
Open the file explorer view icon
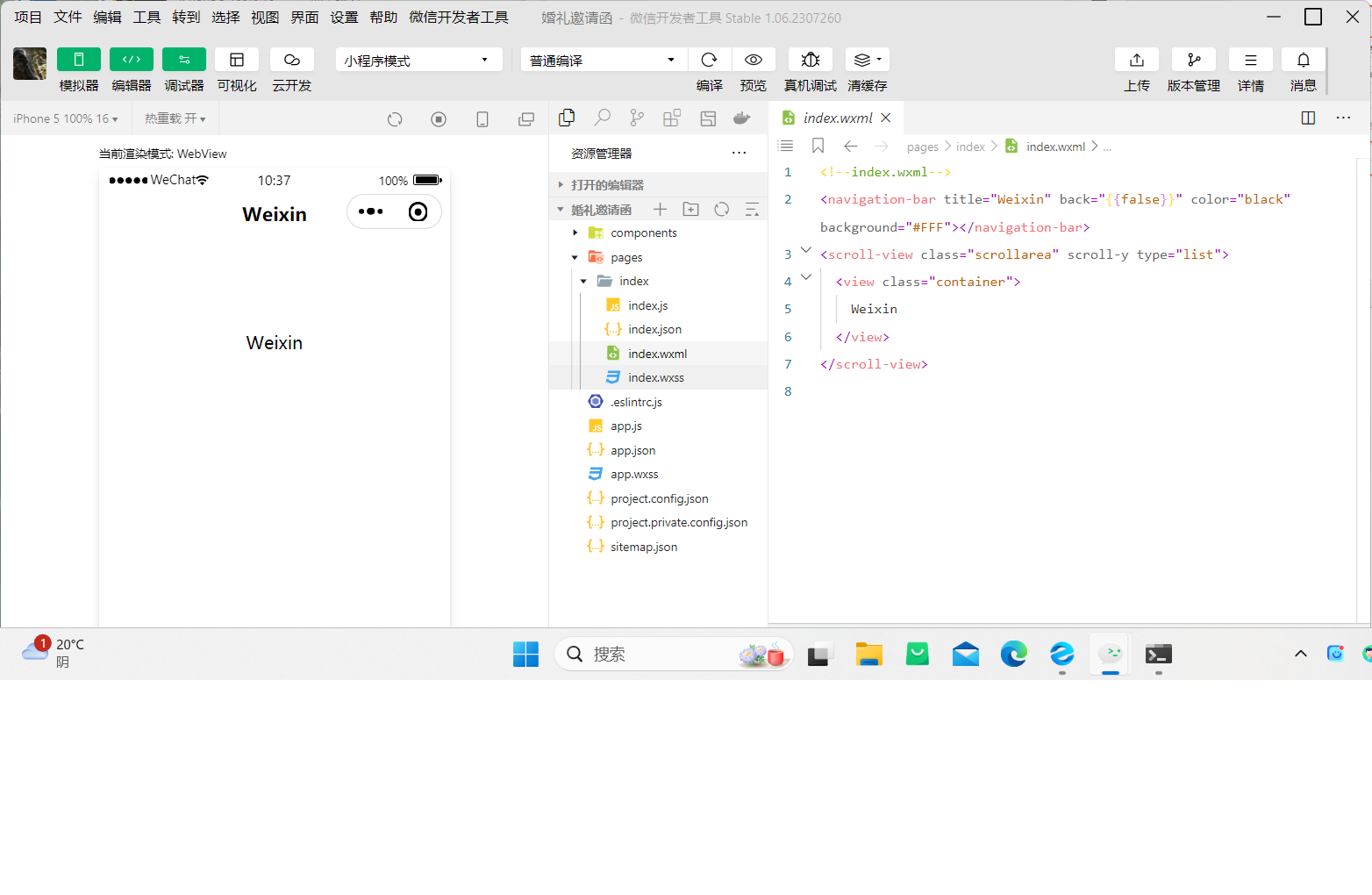[567, 118]
